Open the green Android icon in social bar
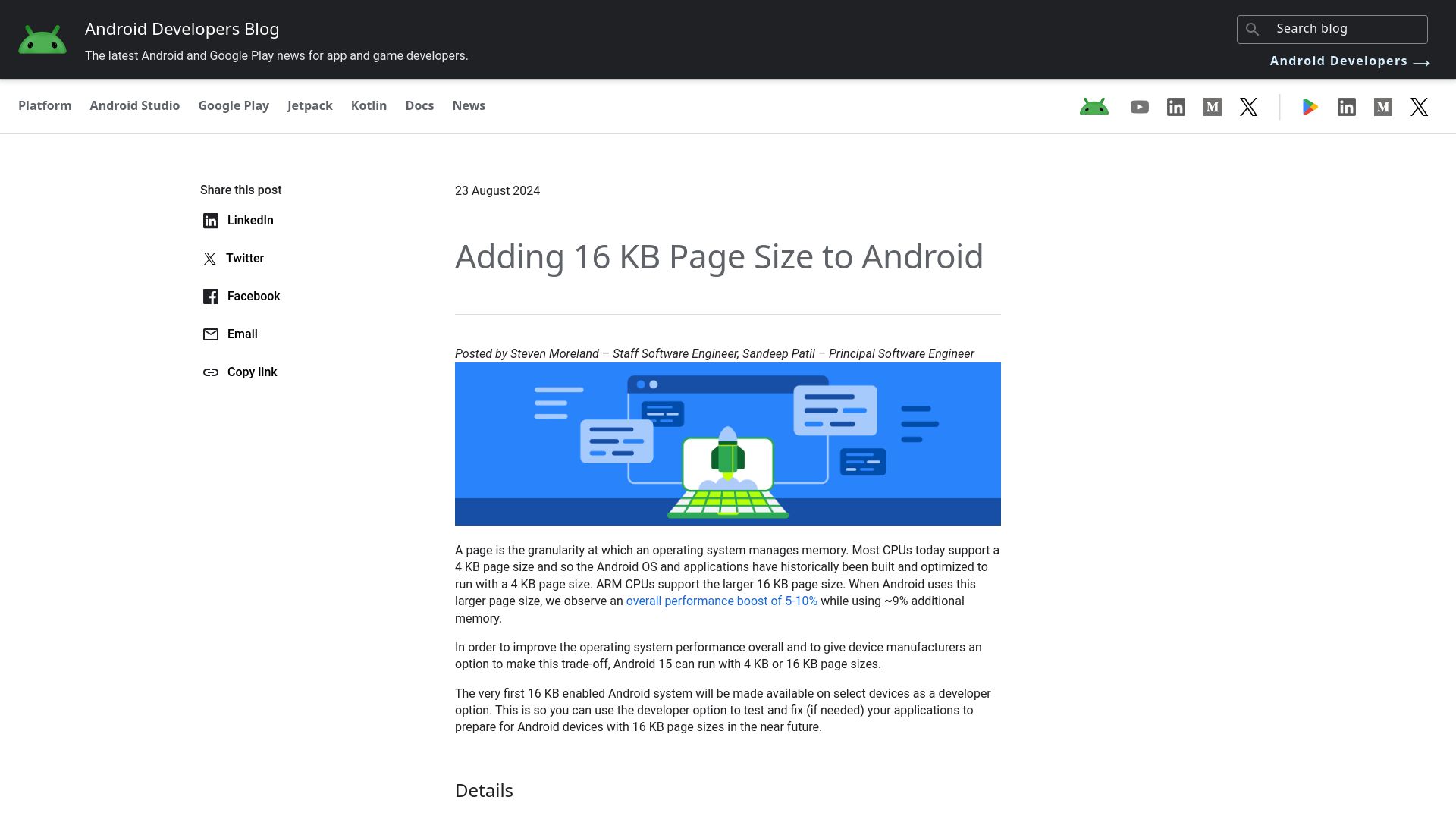The image size is (1456, 819). [x=1094, y=107]
